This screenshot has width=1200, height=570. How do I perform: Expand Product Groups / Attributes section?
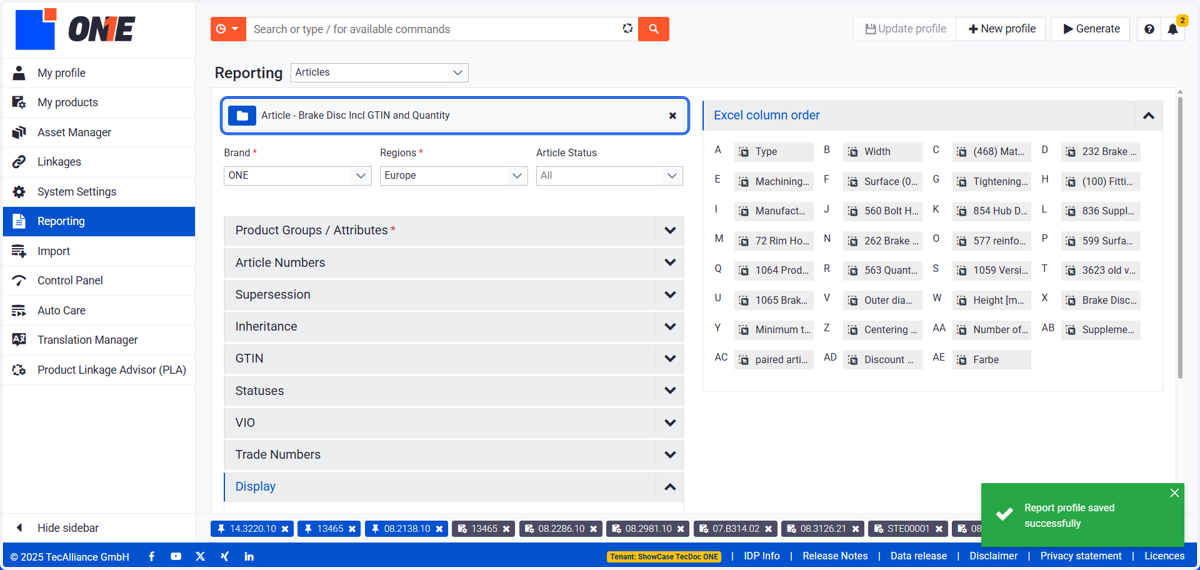point(454,230)
